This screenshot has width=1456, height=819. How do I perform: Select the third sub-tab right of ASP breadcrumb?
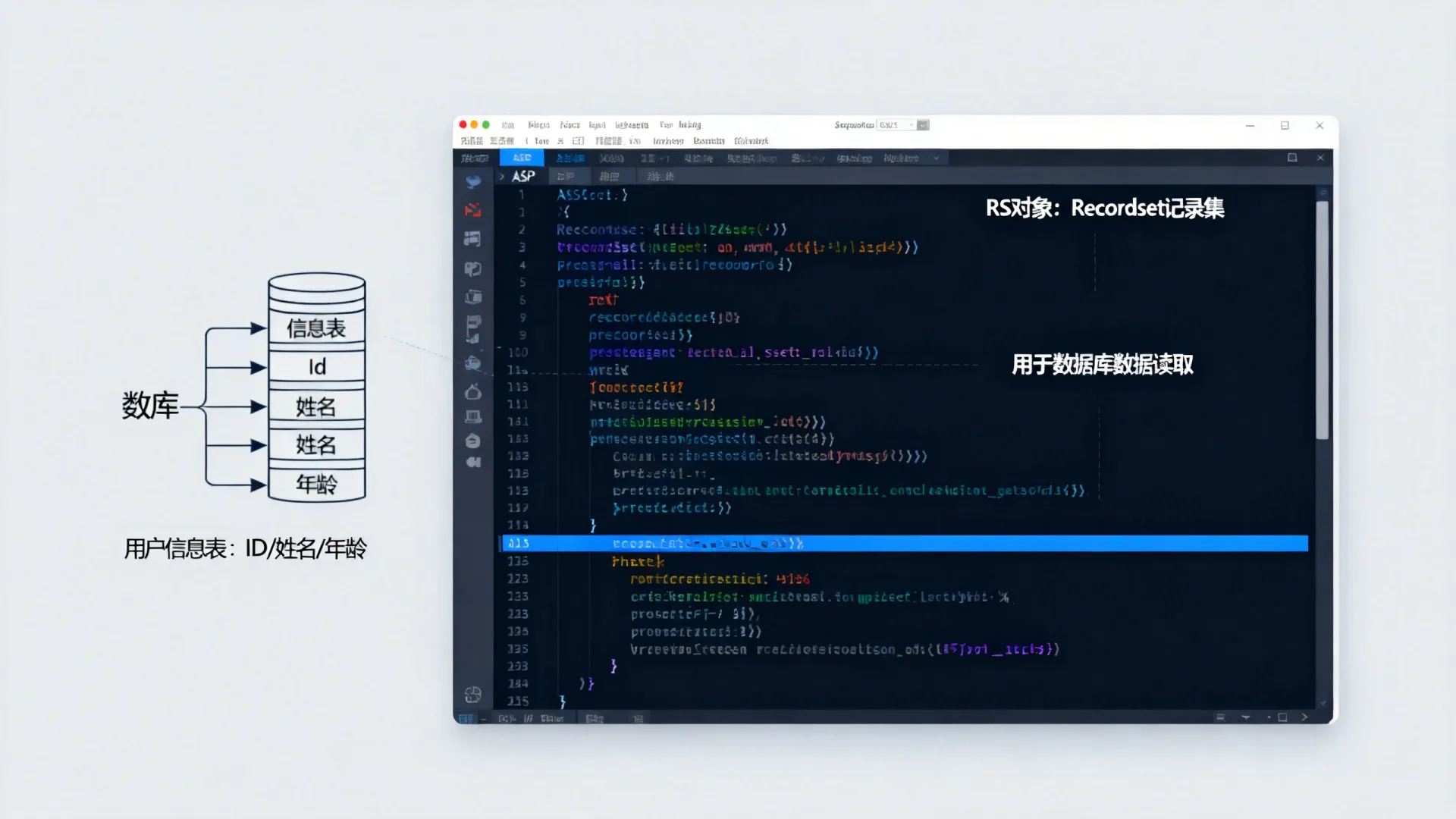point(661,177)
